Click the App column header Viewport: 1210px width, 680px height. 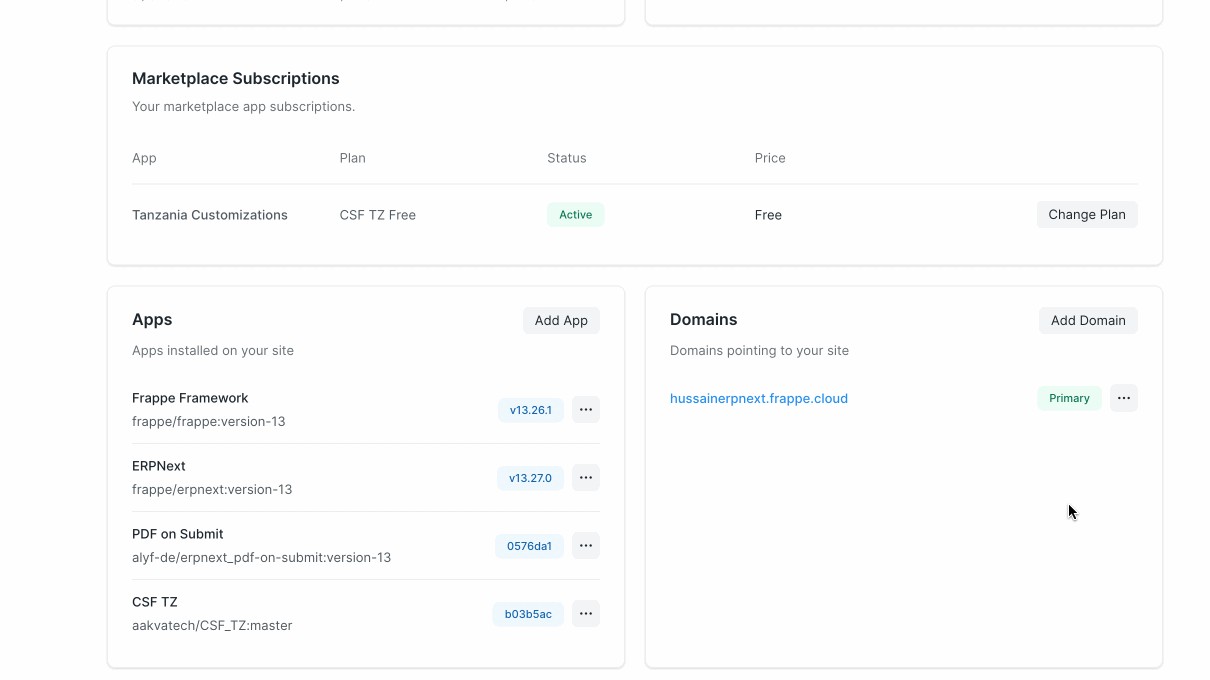pyautogui.click(x=144, y=158)
